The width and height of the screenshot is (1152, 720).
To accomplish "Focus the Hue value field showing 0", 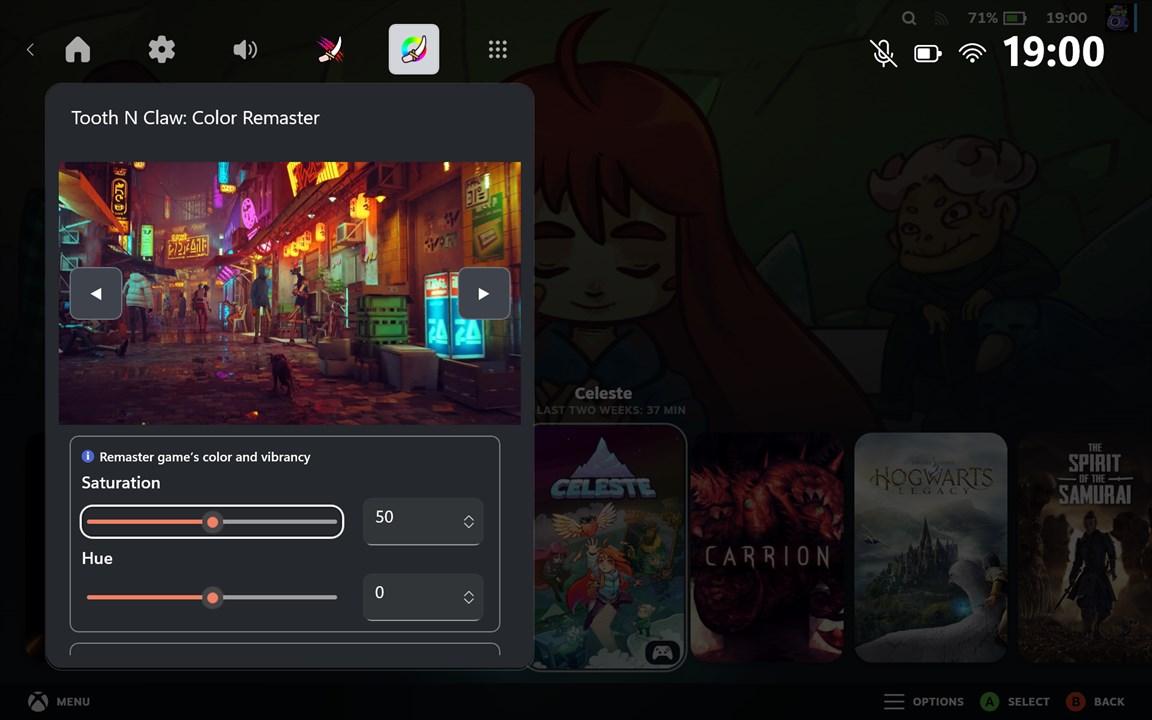I will coord(423,597).
